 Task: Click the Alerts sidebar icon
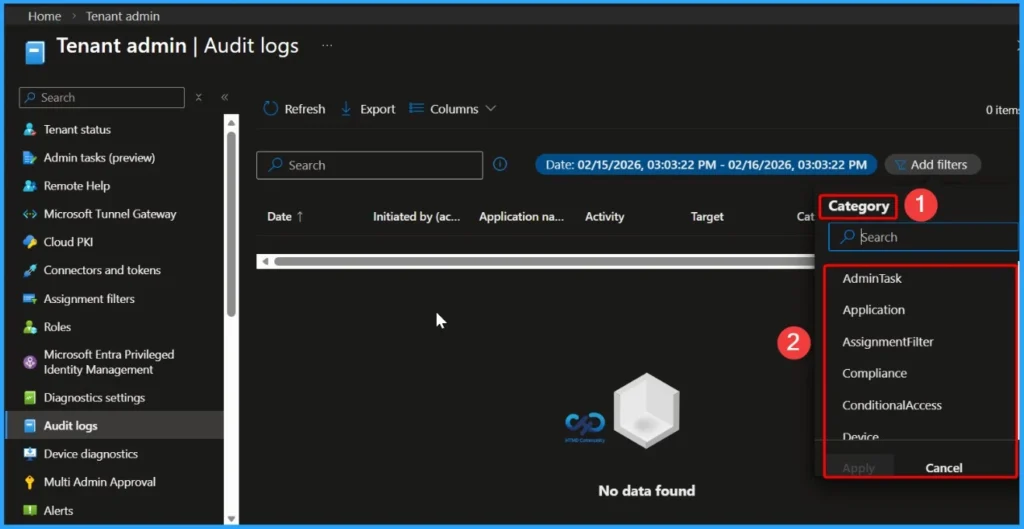click(x=29, y=510)
